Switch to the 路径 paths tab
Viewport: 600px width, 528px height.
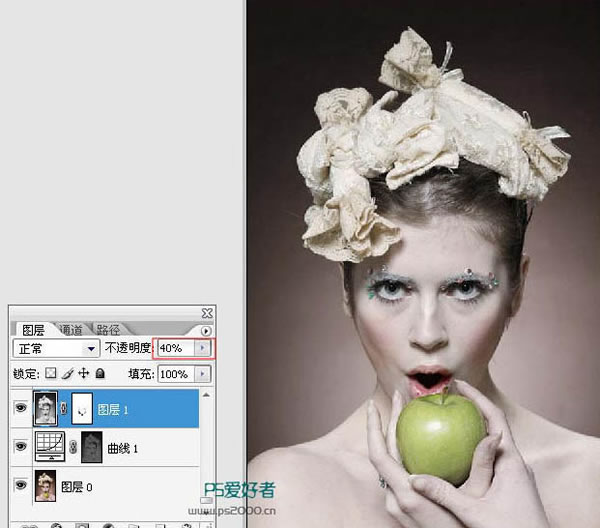[x=108, y=330]
